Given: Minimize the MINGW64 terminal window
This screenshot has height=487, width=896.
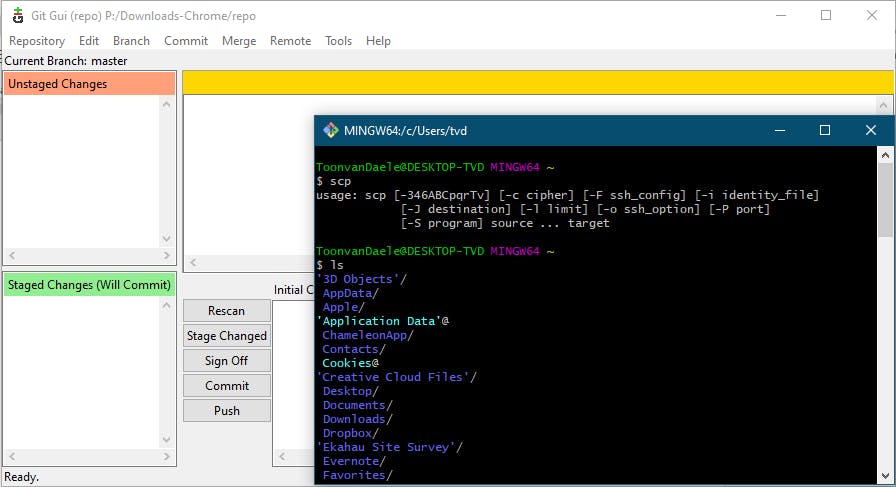Looking at the screenshot, I should coord(779,130).
